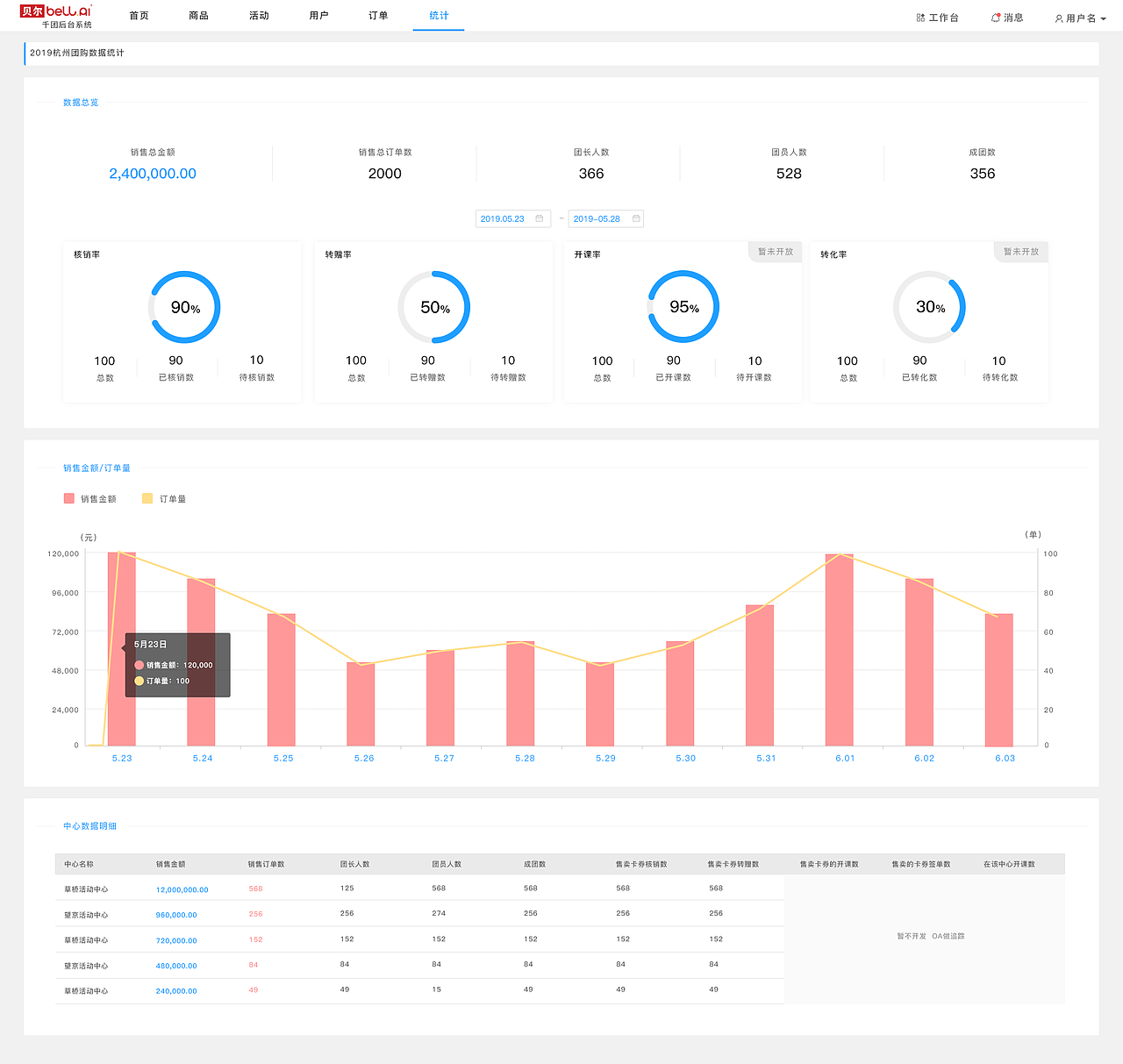Select the 订单 tab
This screenshot has height=1064, width=1123.
pyautogui.click(x=378, y=16)
